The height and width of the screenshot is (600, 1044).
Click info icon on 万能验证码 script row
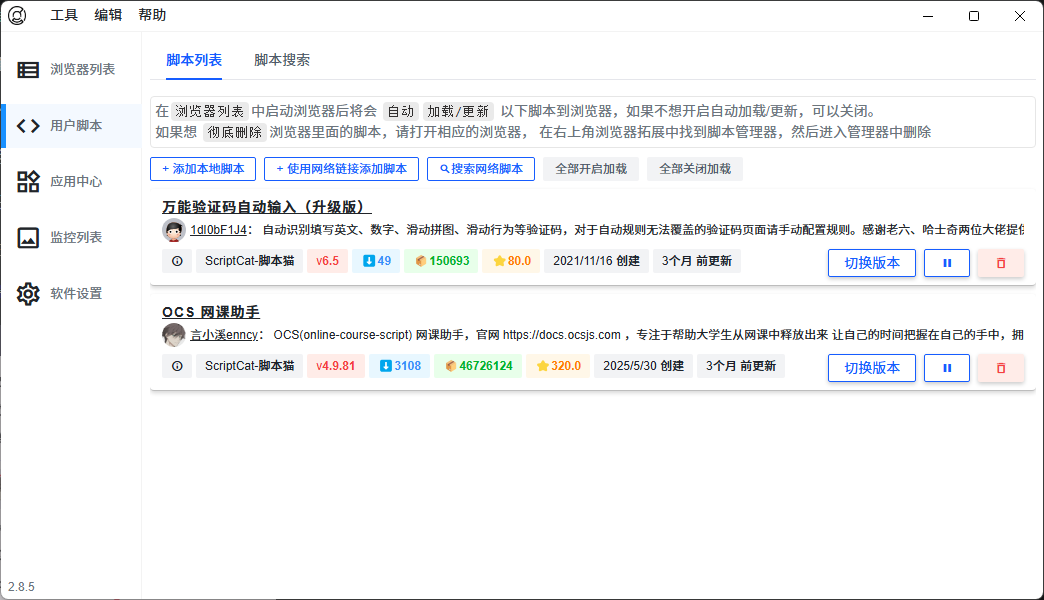click(x=177, y=262)
